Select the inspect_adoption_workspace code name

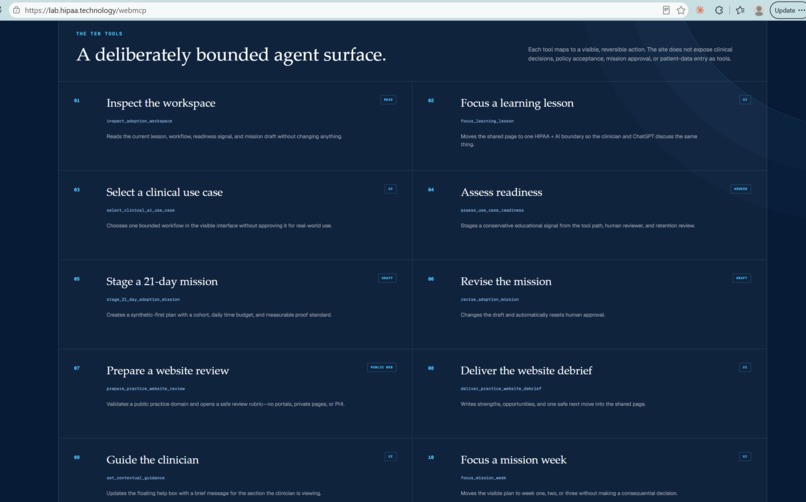point(139,121)
